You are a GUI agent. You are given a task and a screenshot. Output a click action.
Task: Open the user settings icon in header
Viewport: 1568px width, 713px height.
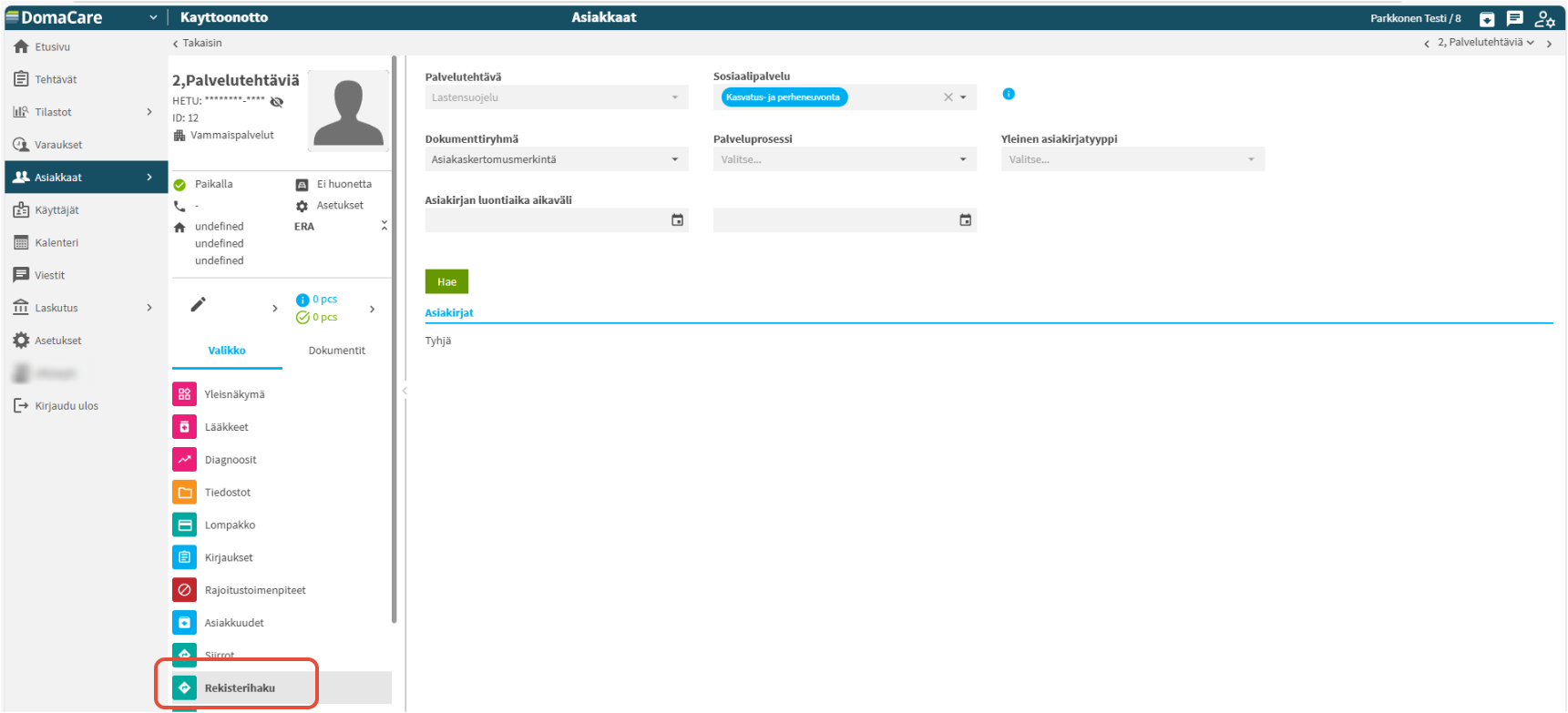(x=1545, y=18)
